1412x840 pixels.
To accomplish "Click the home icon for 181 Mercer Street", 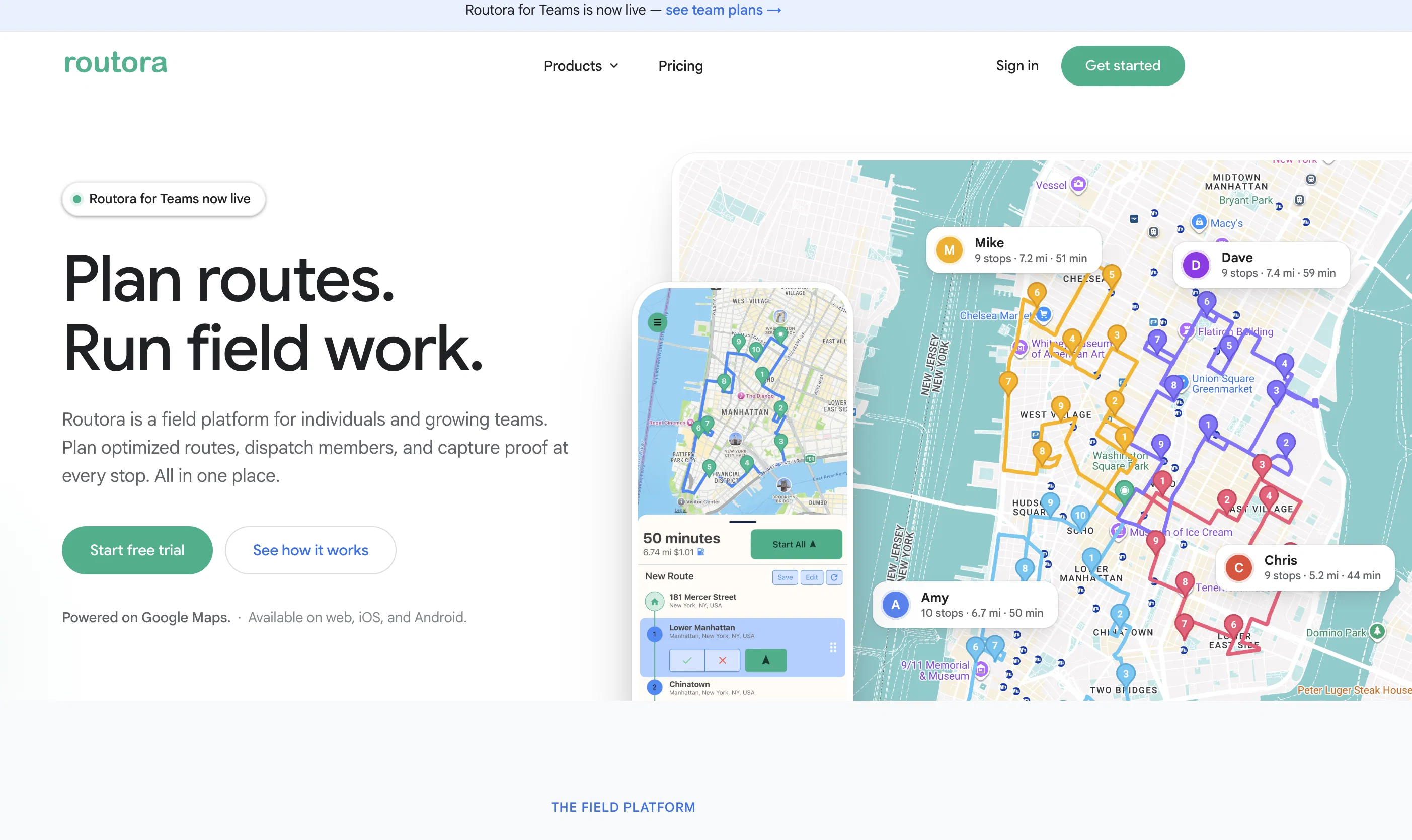I will pos(655,601).
